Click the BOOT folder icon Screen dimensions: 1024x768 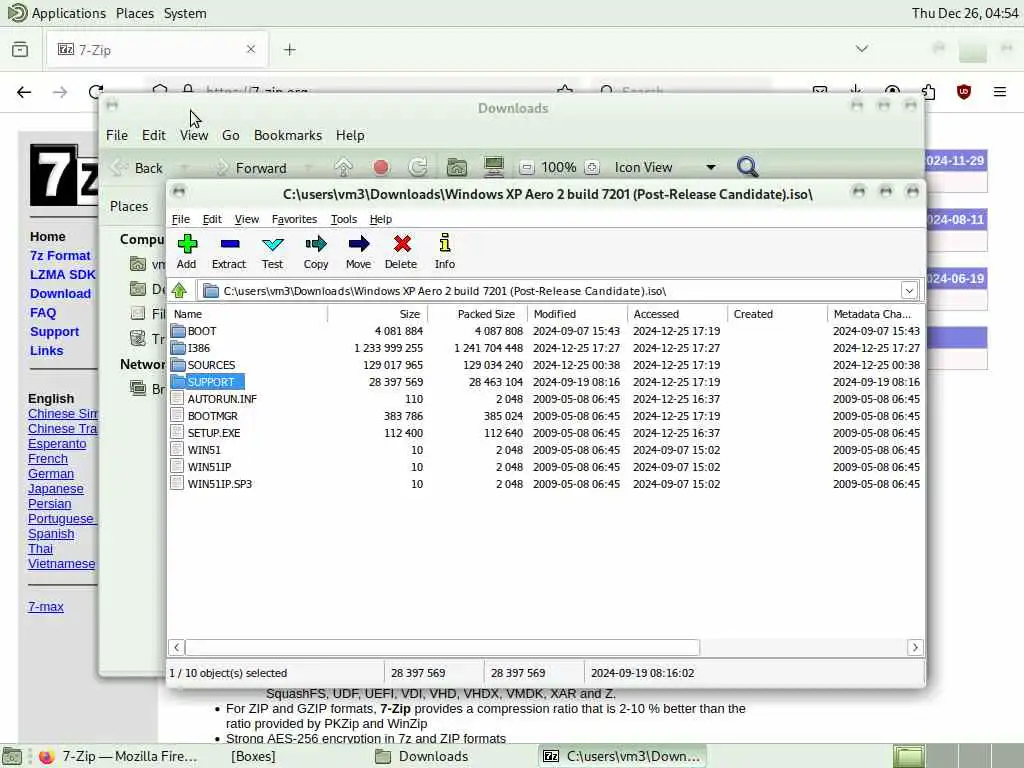[178, 330]
